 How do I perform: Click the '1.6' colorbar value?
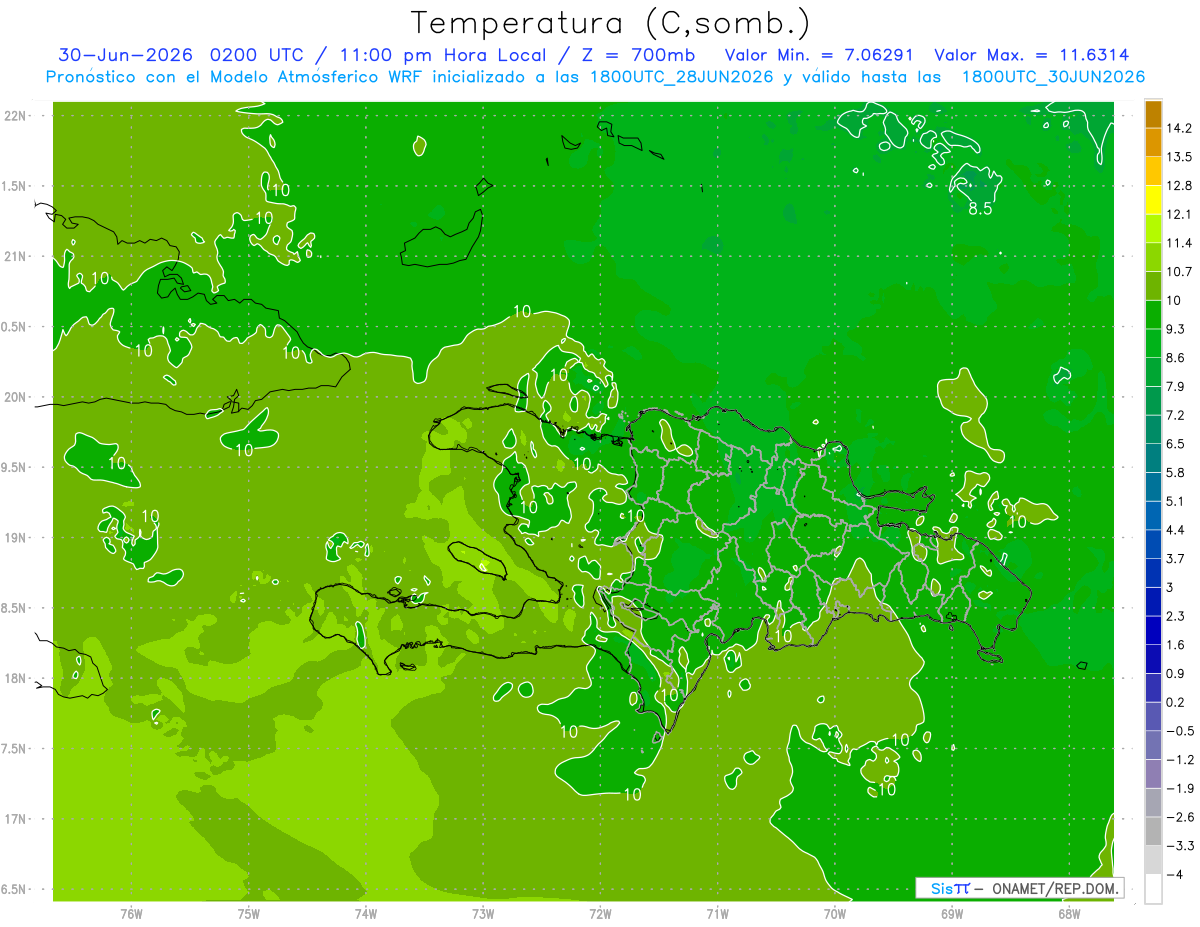click(x=1175, y=644)
